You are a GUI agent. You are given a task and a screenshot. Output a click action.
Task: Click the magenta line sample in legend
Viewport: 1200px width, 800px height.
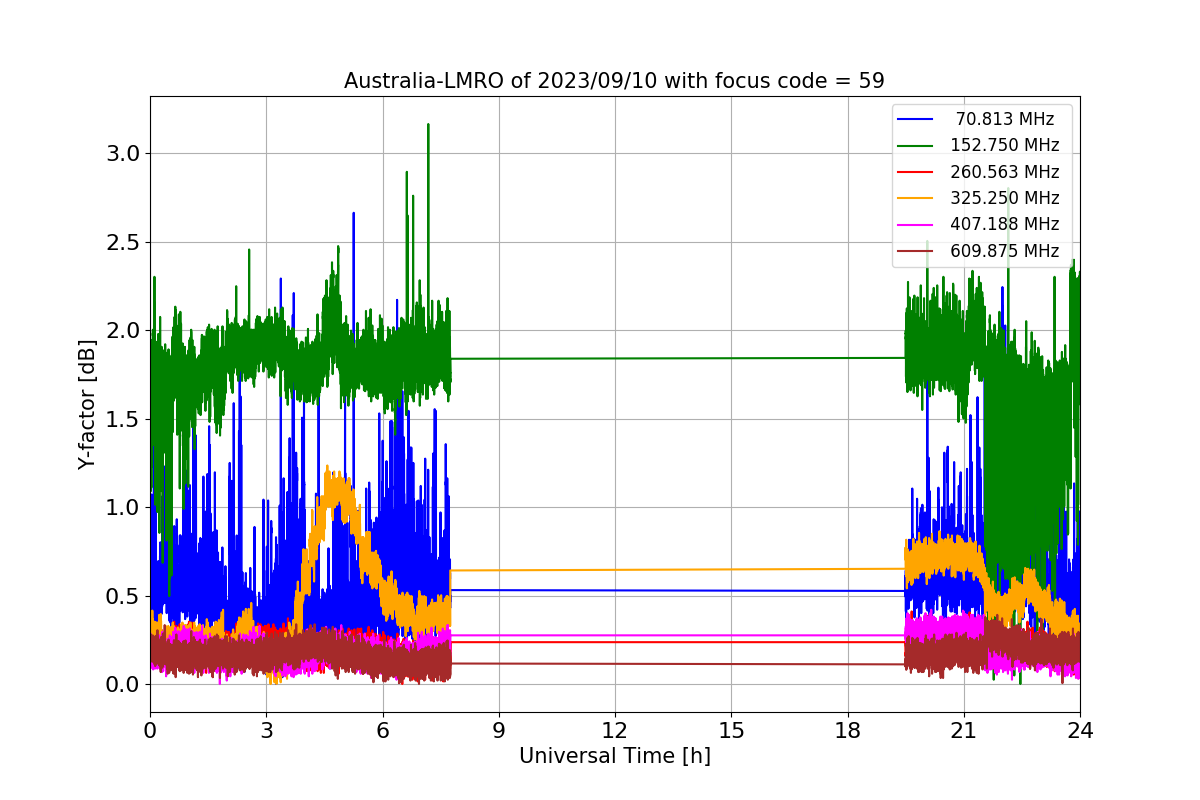(x=915, y=225)
